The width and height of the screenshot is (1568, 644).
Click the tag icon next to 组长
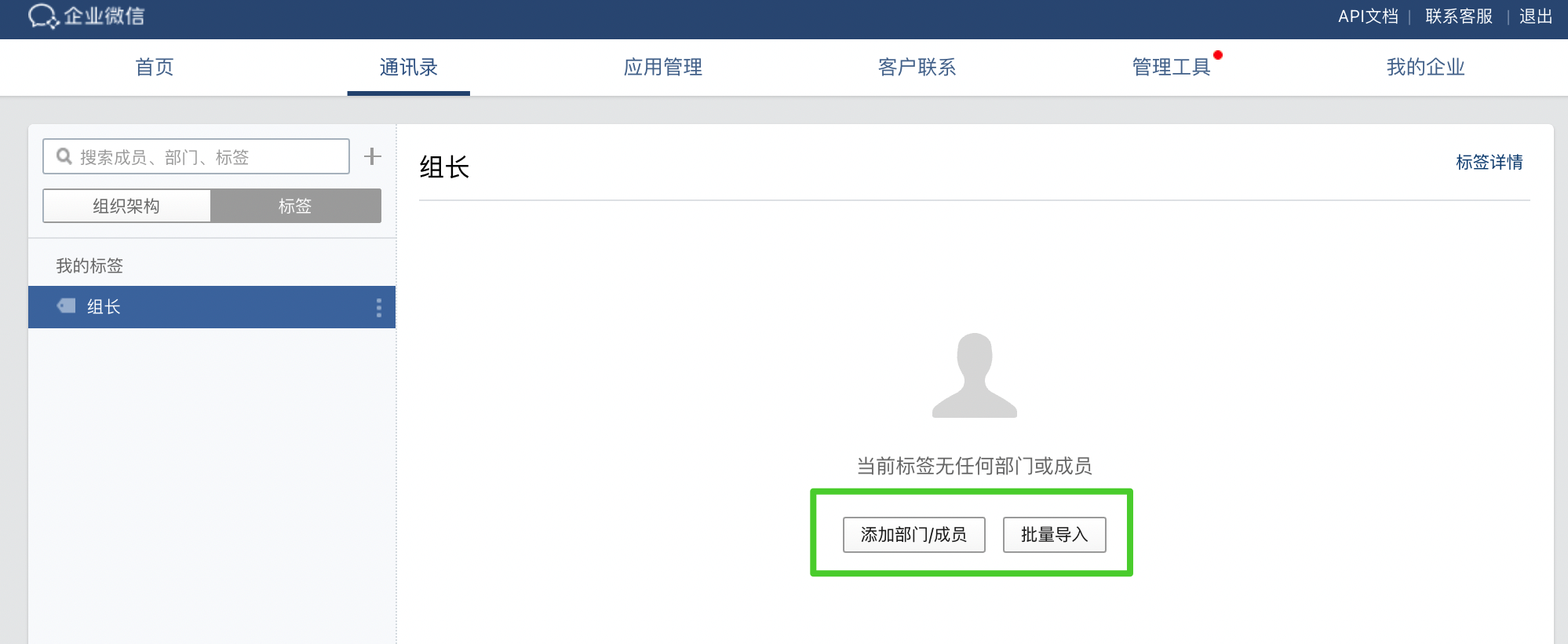(67, 306)
